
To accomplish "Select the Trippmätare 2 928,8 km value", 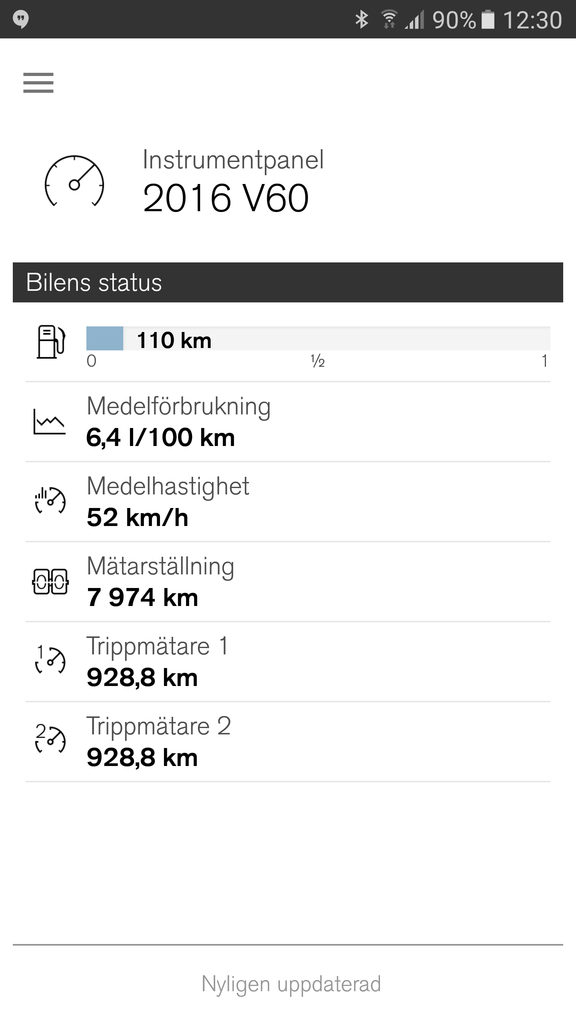I will [142, 758].
